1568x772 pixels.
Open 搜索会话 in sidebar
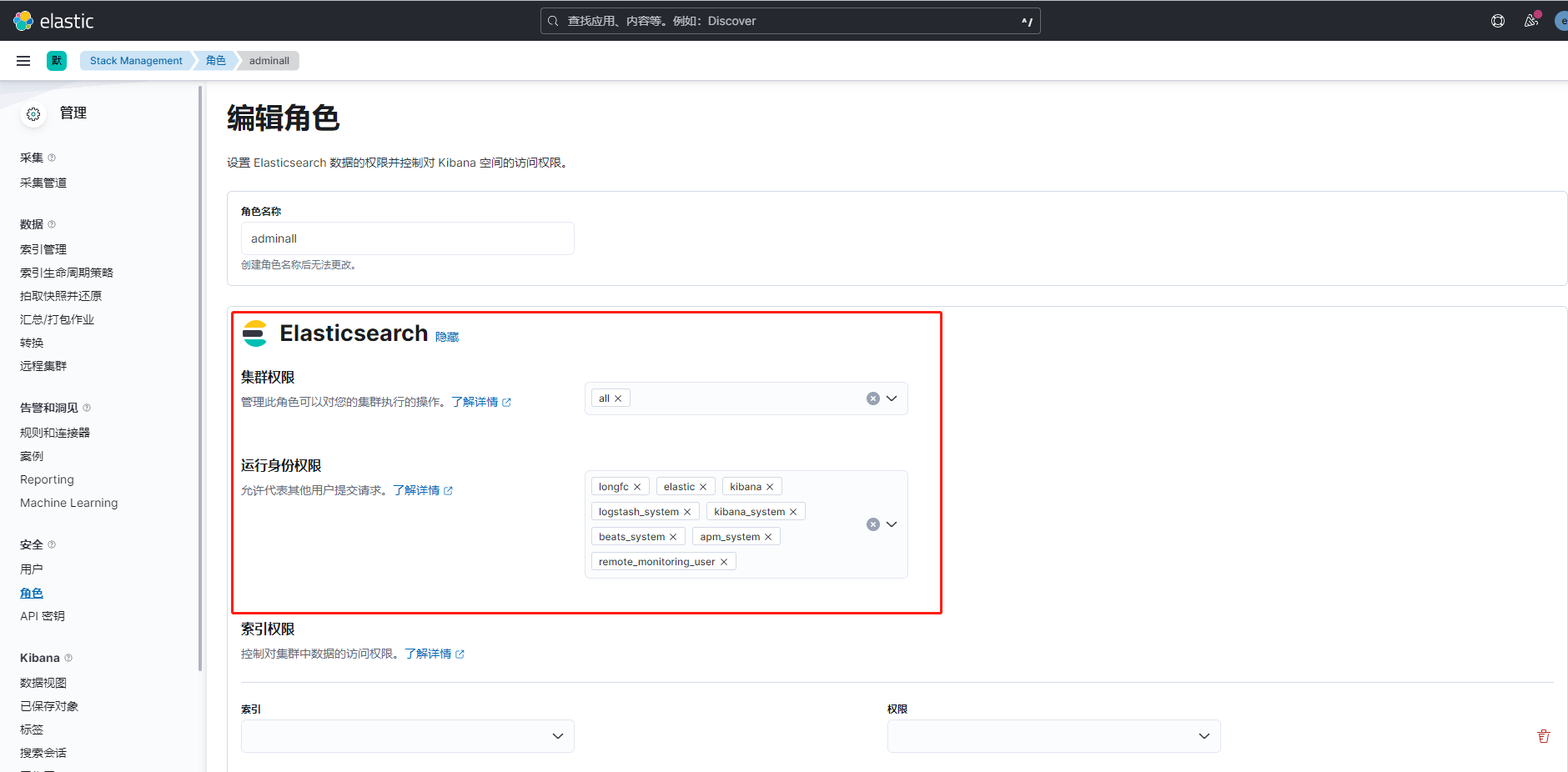[x=43, y=753]
